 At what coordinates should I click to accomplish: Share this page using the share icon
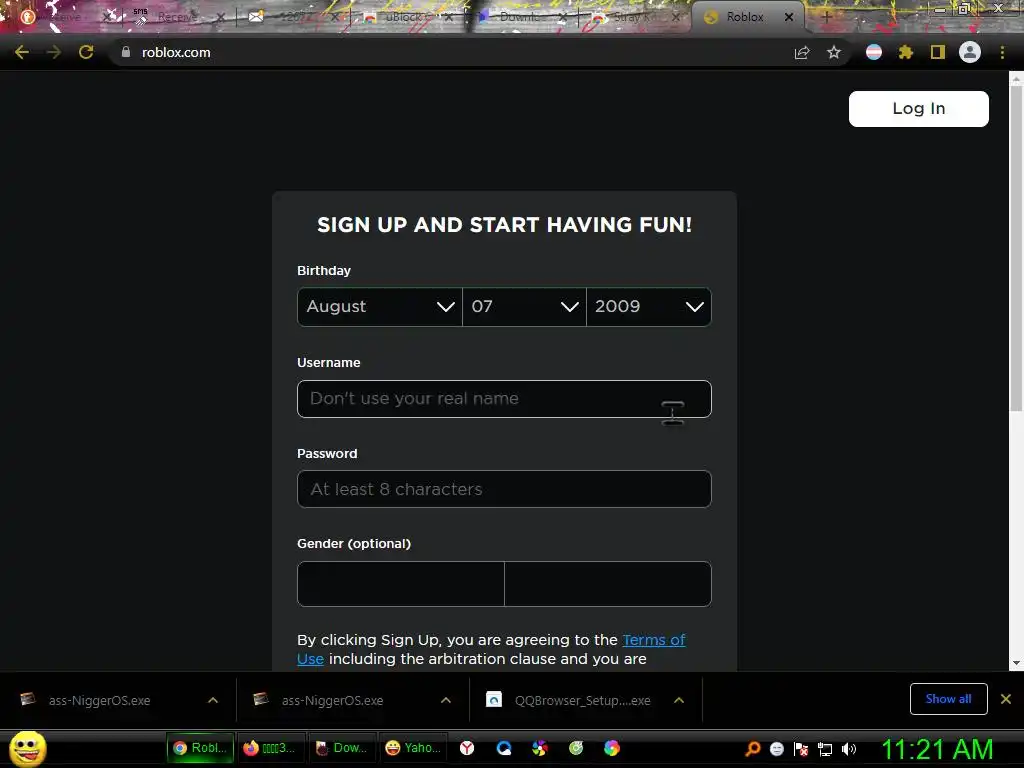[x=801, y=52]
